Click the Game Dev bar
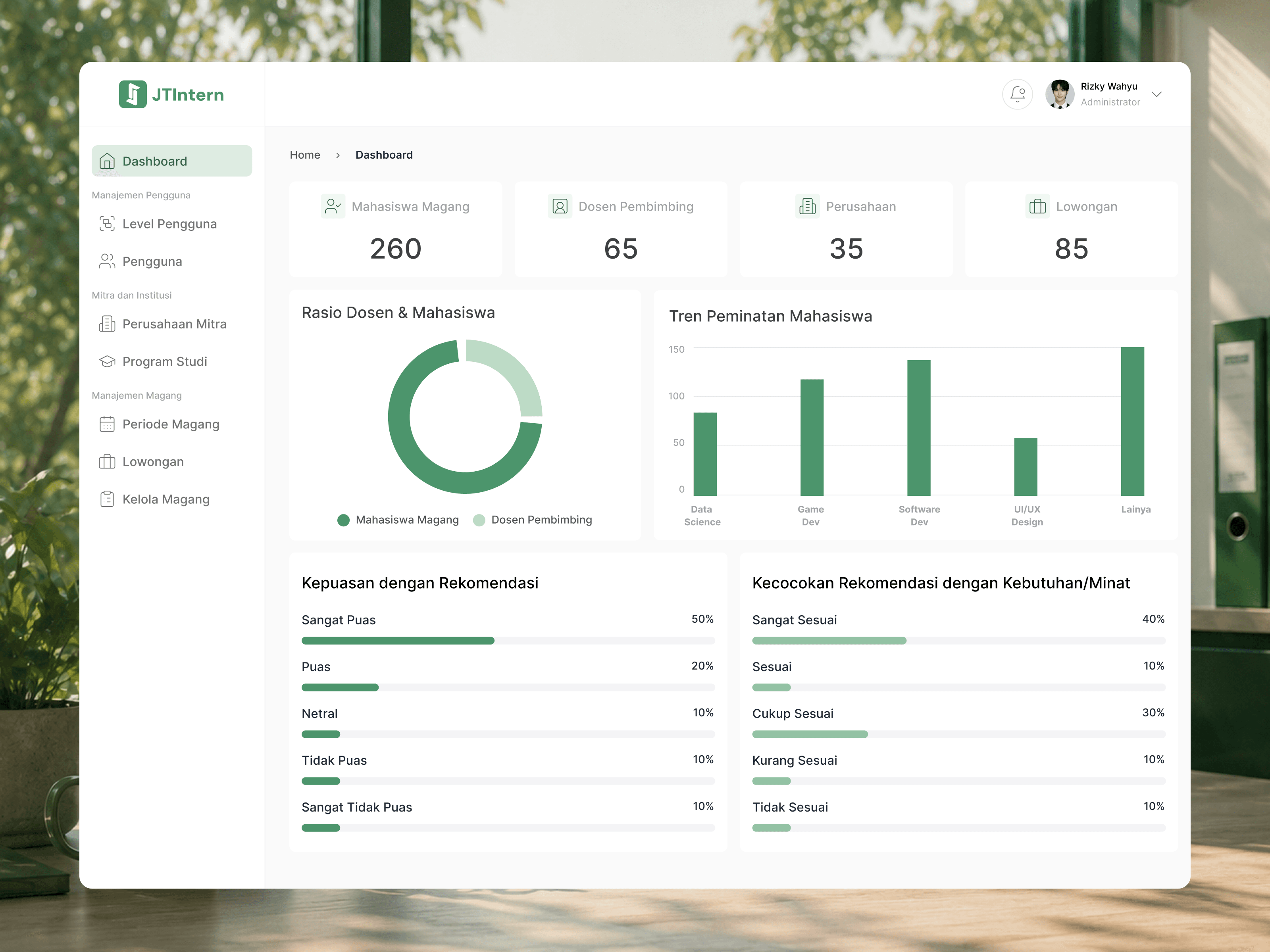The image size is (1270, 952). click(812, 437)
